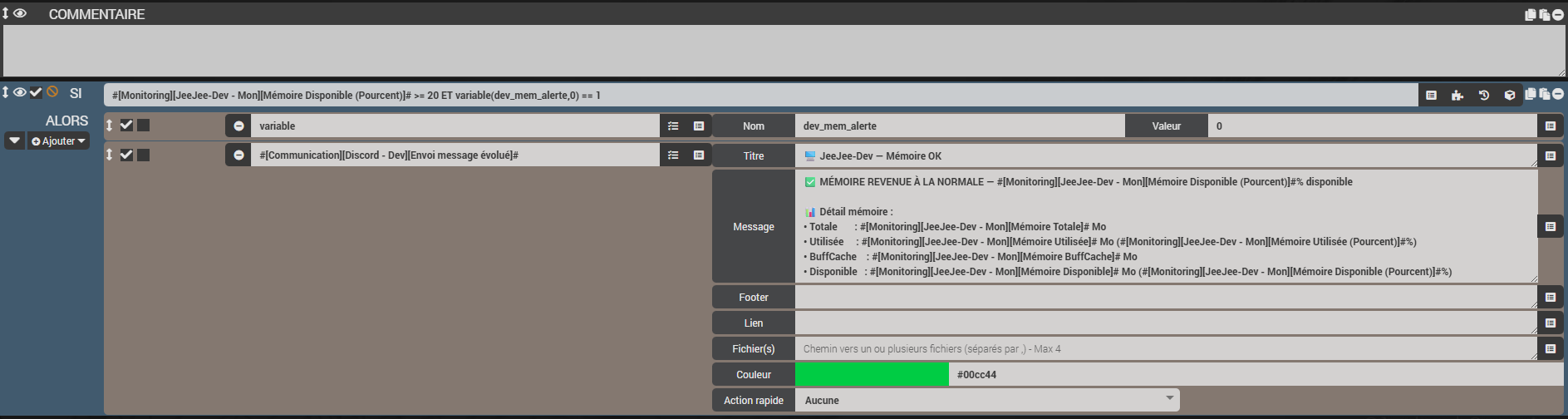Toggle the SI block enabled checkbox
The image size is (1568, 419).
point(36,92)
